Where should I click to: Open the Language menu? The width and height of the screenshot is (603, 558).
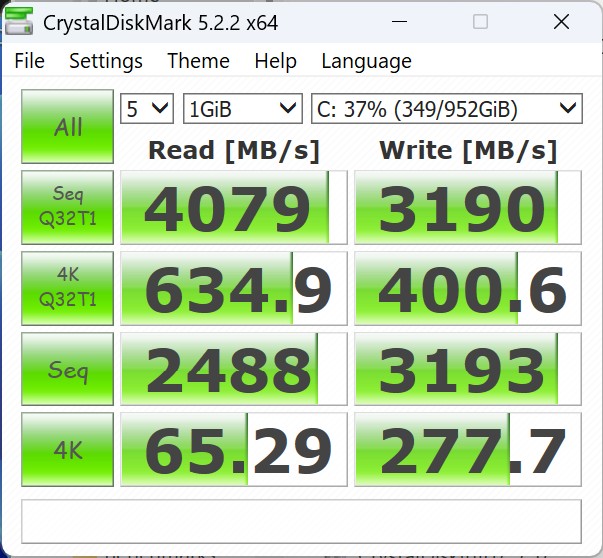click(366, 61)
